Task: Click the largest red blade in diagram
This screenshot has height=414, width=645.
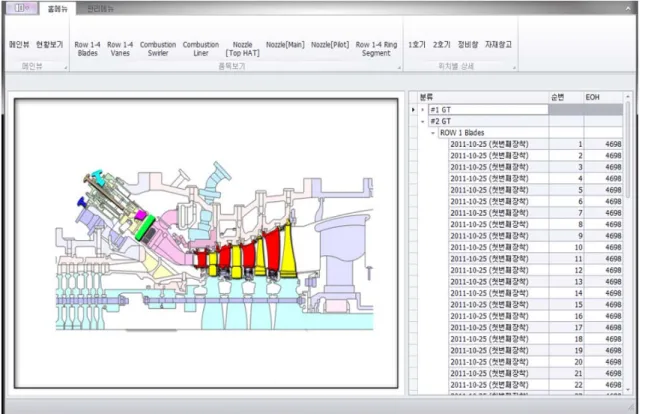Action: (x=272, y=250)
